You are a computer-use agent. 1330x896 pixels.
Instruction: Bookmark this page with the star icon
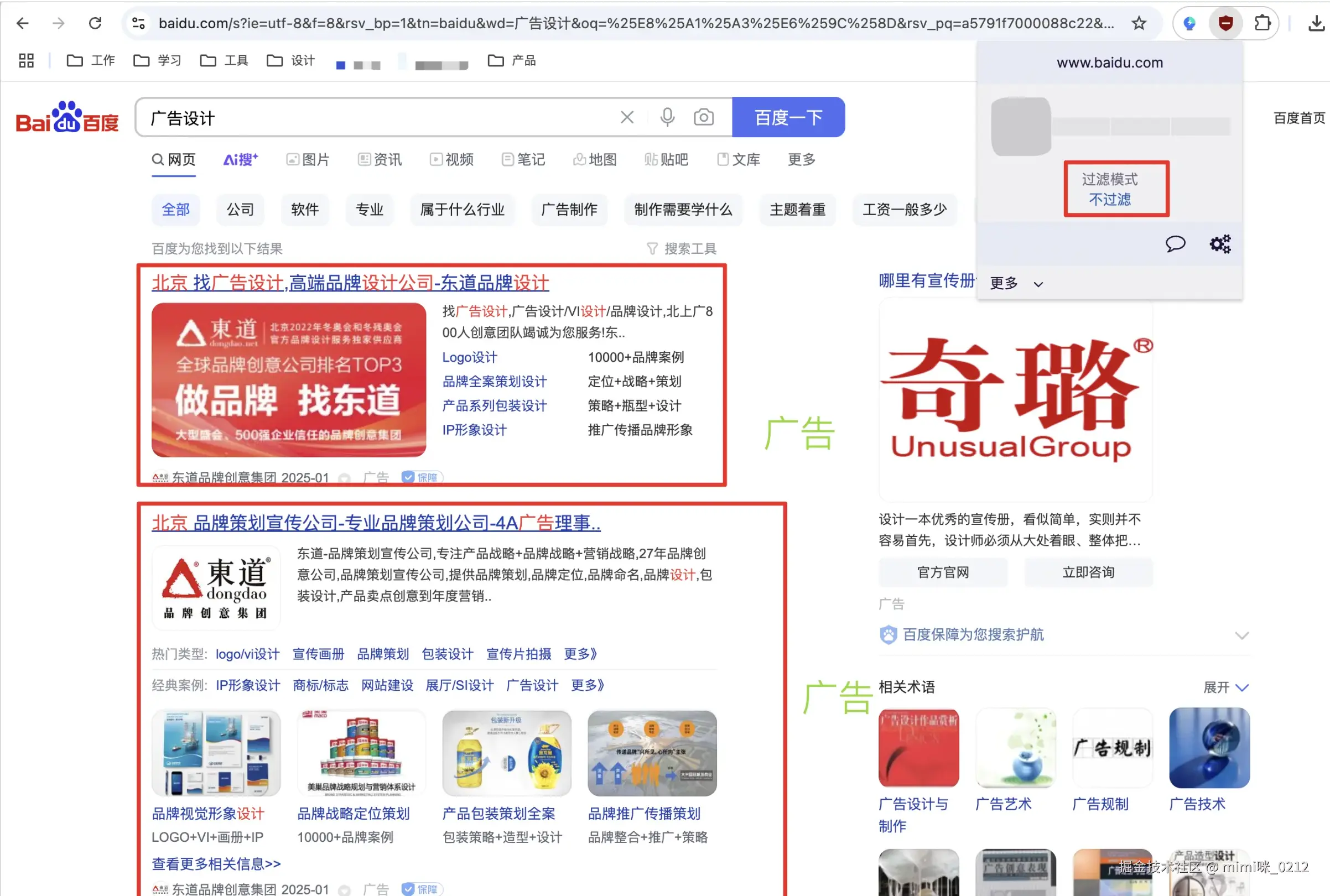pyautogui.click(x=1139, y=23)
